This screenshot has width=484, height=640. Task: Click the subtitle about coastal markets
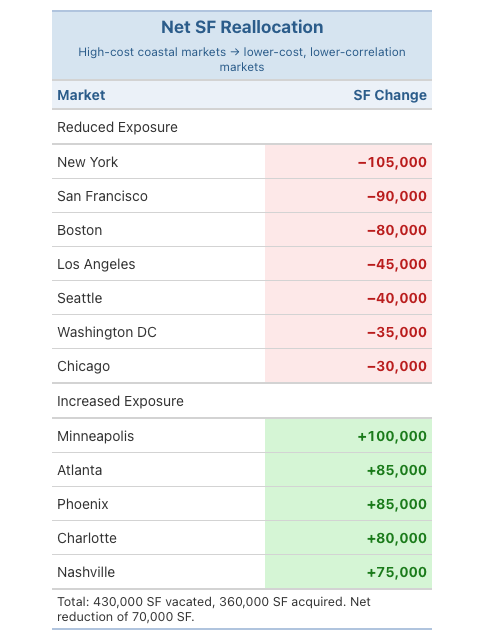[242, 59]
